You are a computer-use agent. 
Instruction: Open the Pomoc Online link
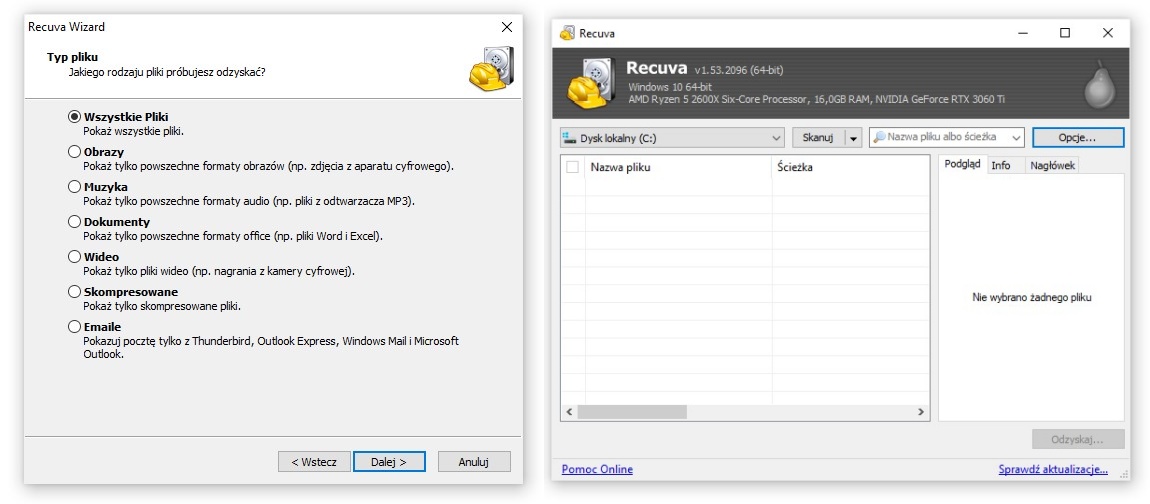tap(597, 470)
